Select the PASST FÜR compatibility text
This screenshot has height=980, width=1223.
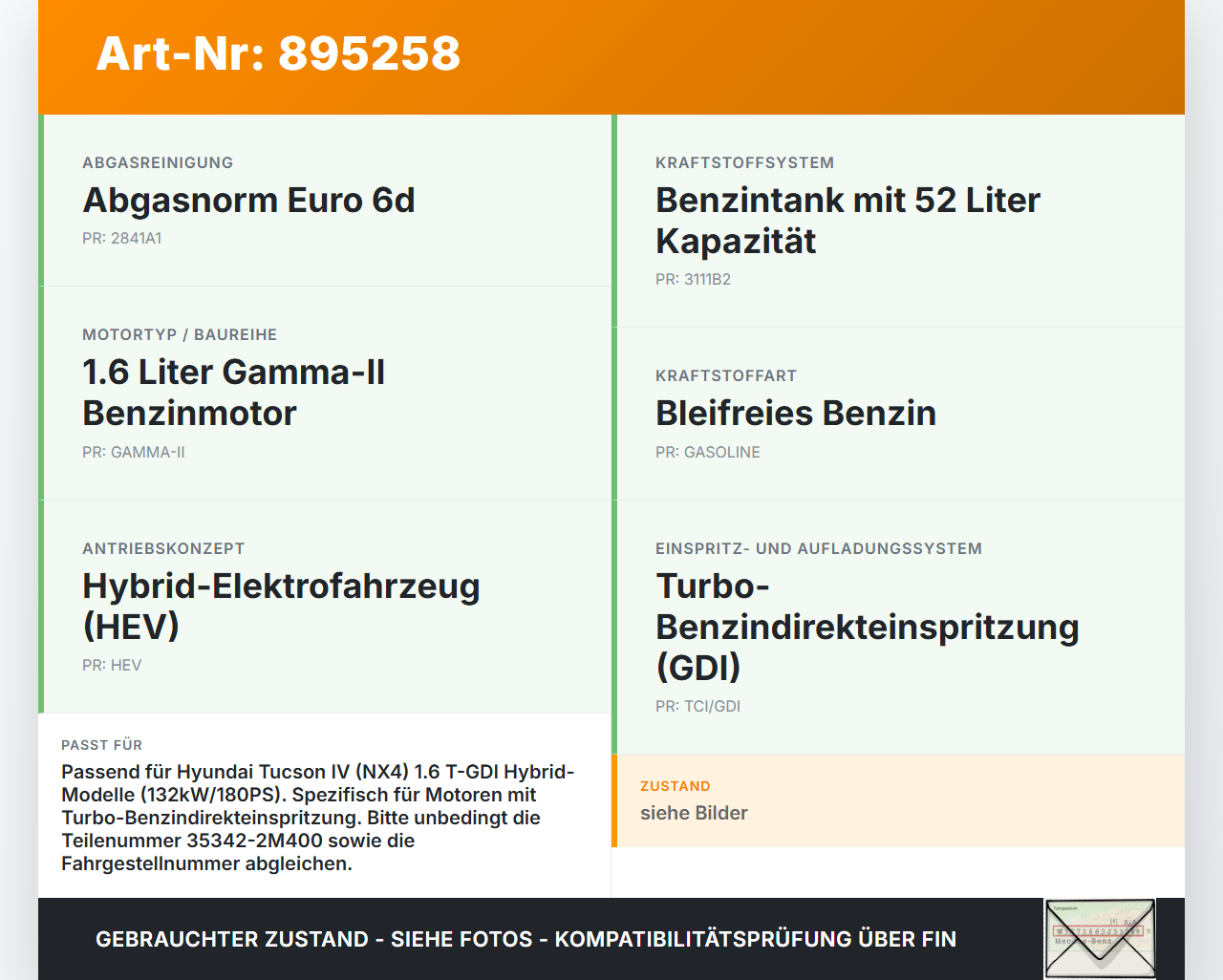click(318, 818)
